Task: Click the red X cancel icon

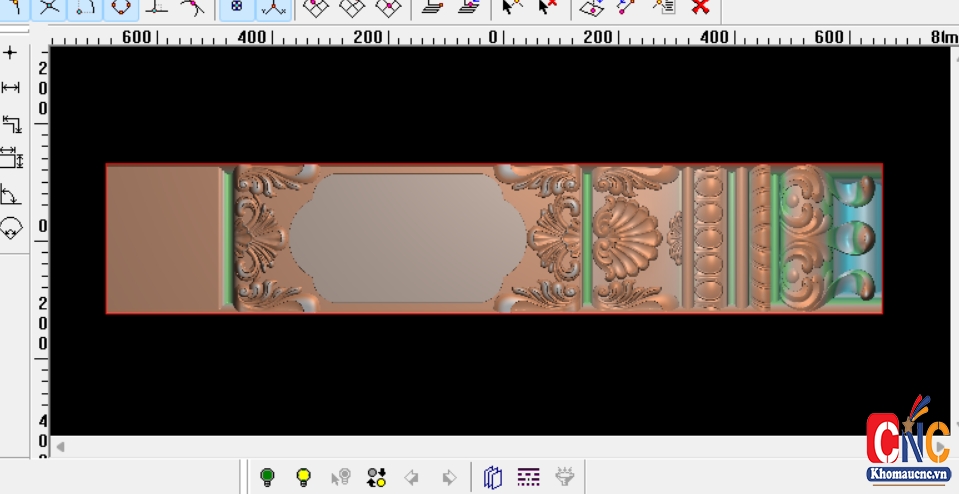Action: click(x=700, y=7)
